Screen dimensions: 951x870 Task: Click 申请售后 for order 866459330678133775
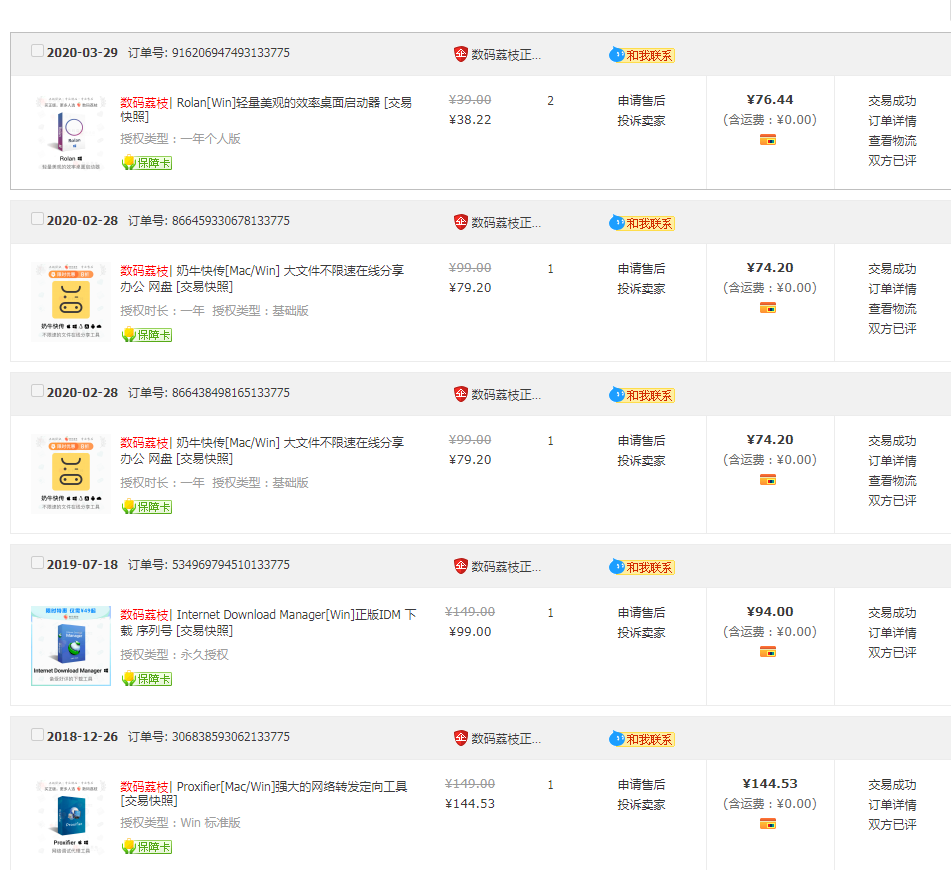coord(641,269)
